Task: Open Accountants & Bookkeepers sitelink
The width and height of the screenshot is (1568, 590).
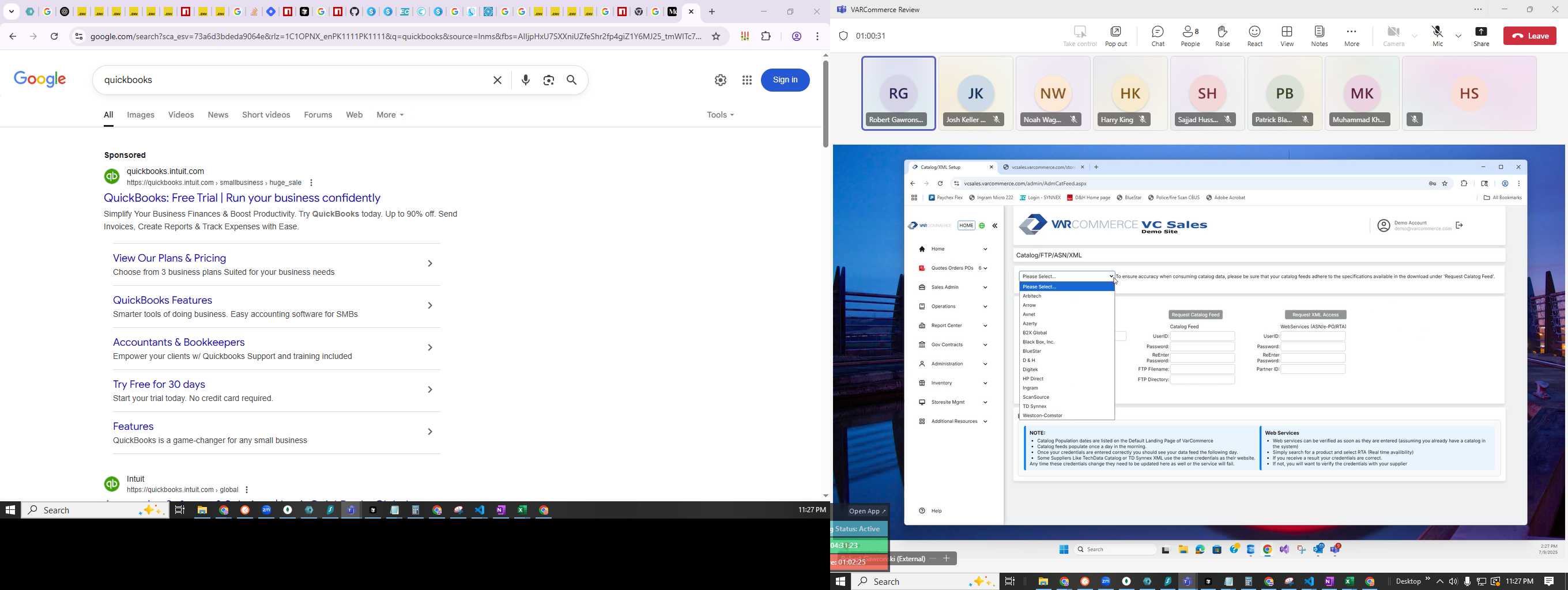Action: pyautogui.click(x=179, y=342)
